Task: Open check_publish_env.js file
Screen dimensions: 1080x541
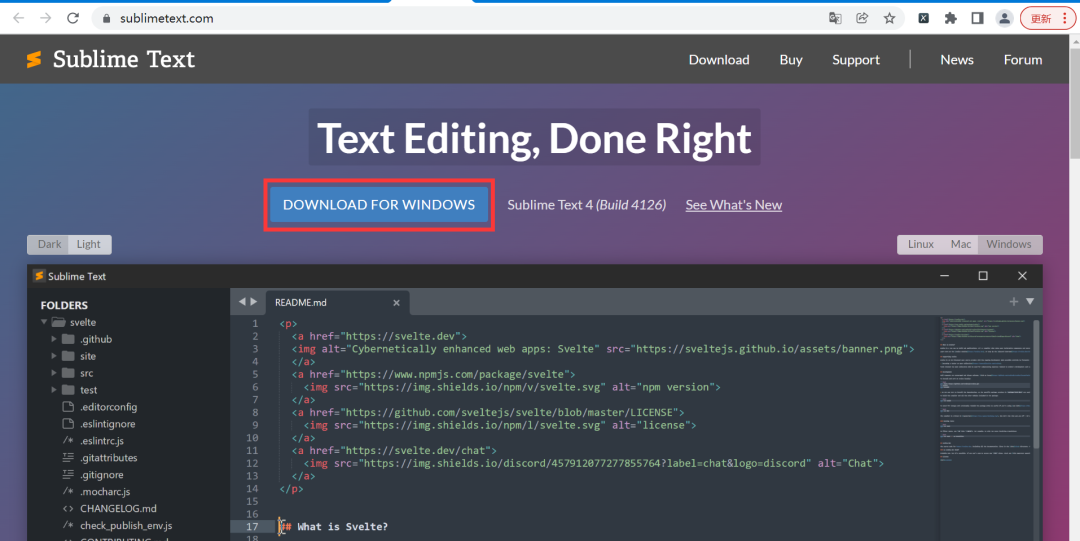Action: [x=126, y=526]
